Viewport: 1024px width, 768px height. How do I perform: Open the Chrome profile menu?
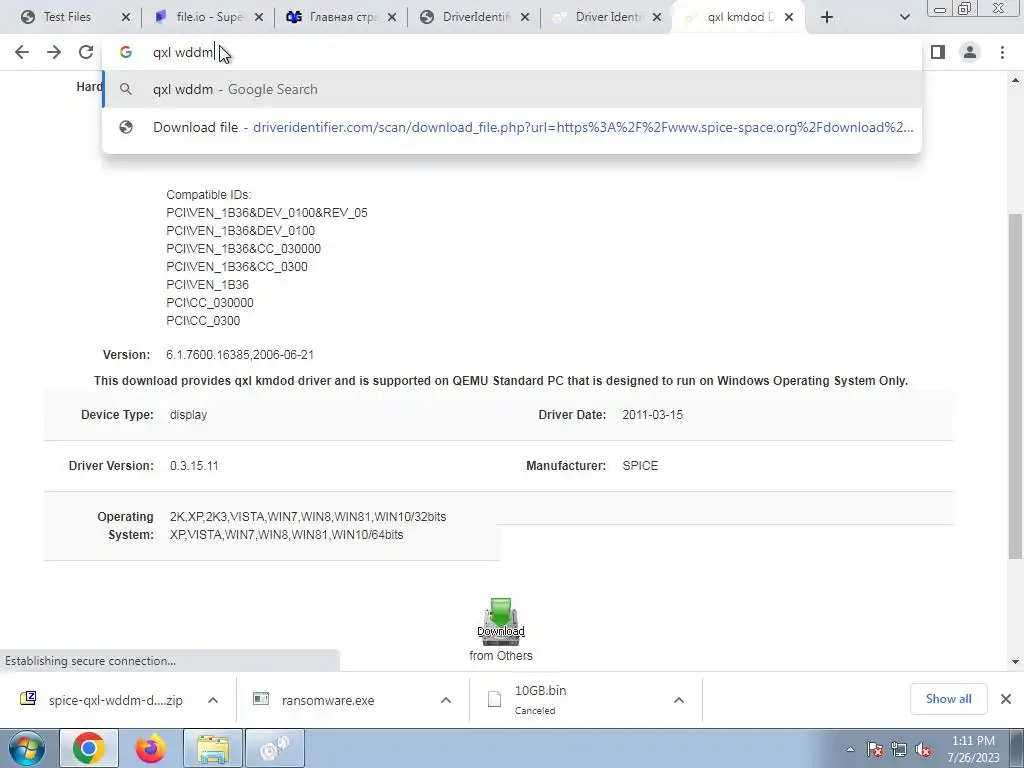tap(970, 52)
